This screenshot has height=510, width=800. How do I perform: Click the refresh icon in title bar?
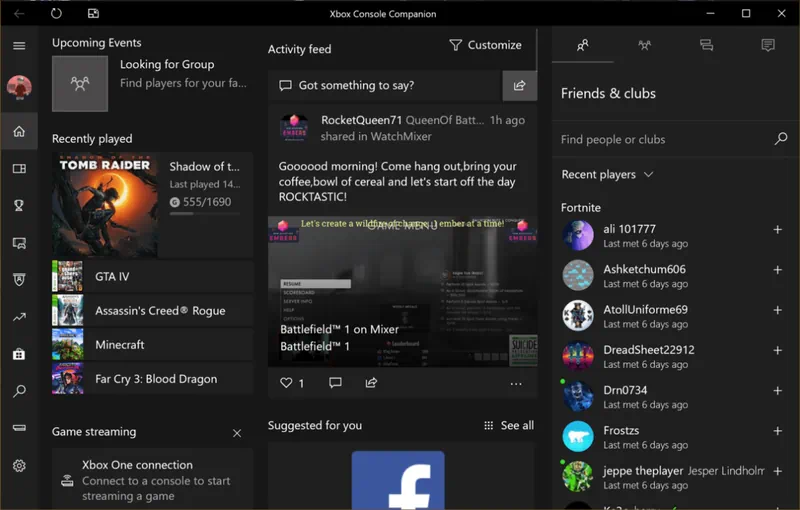[56, 14]
